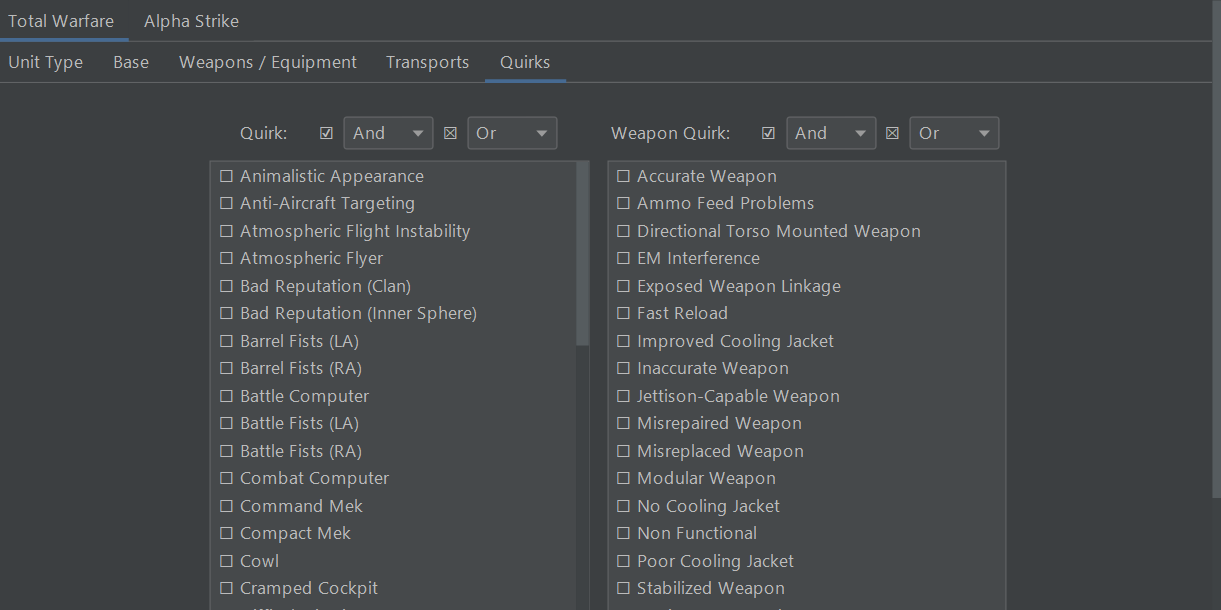Viewport: 1221px width, 610px height.
Task: Enable the Cowl quirk
Action: click(226, 560)
